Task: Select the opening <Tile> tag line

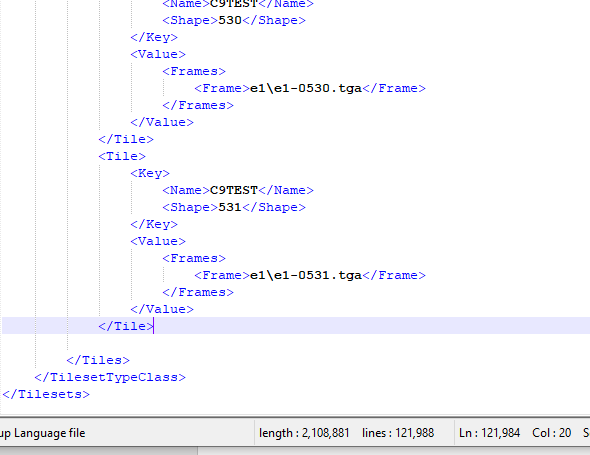Action: [122, 156]
